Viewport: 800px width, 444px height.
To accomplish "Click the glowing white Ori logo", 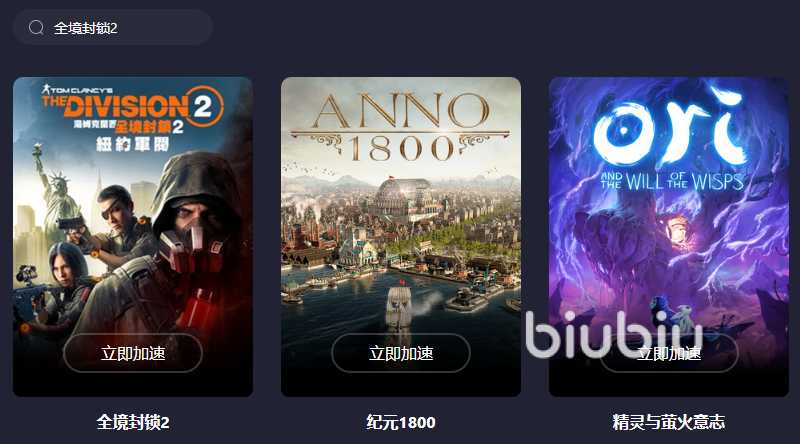I will 669,128.
